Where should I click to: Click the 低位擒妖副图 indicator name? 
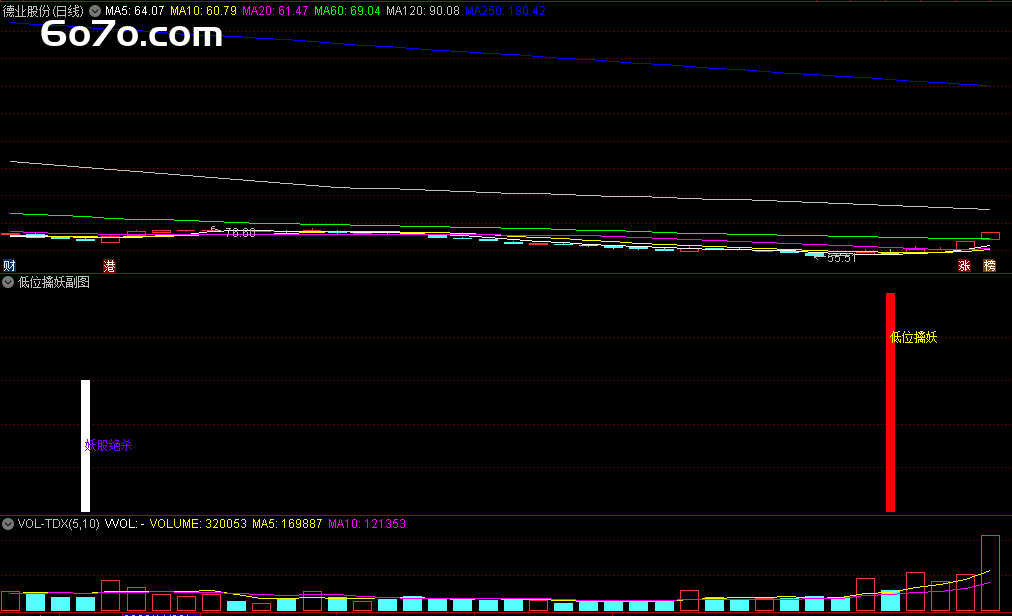pyautogui.click(x=54, y=283)
